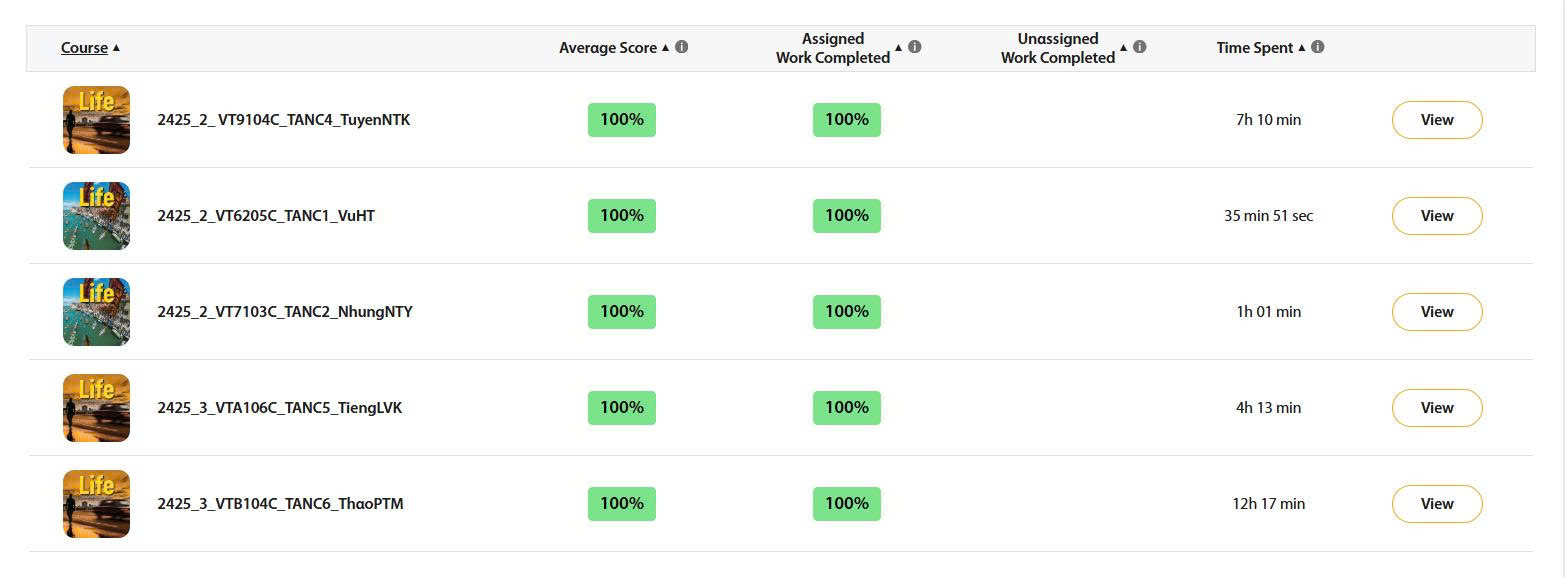Sort by Course column header

84,48
